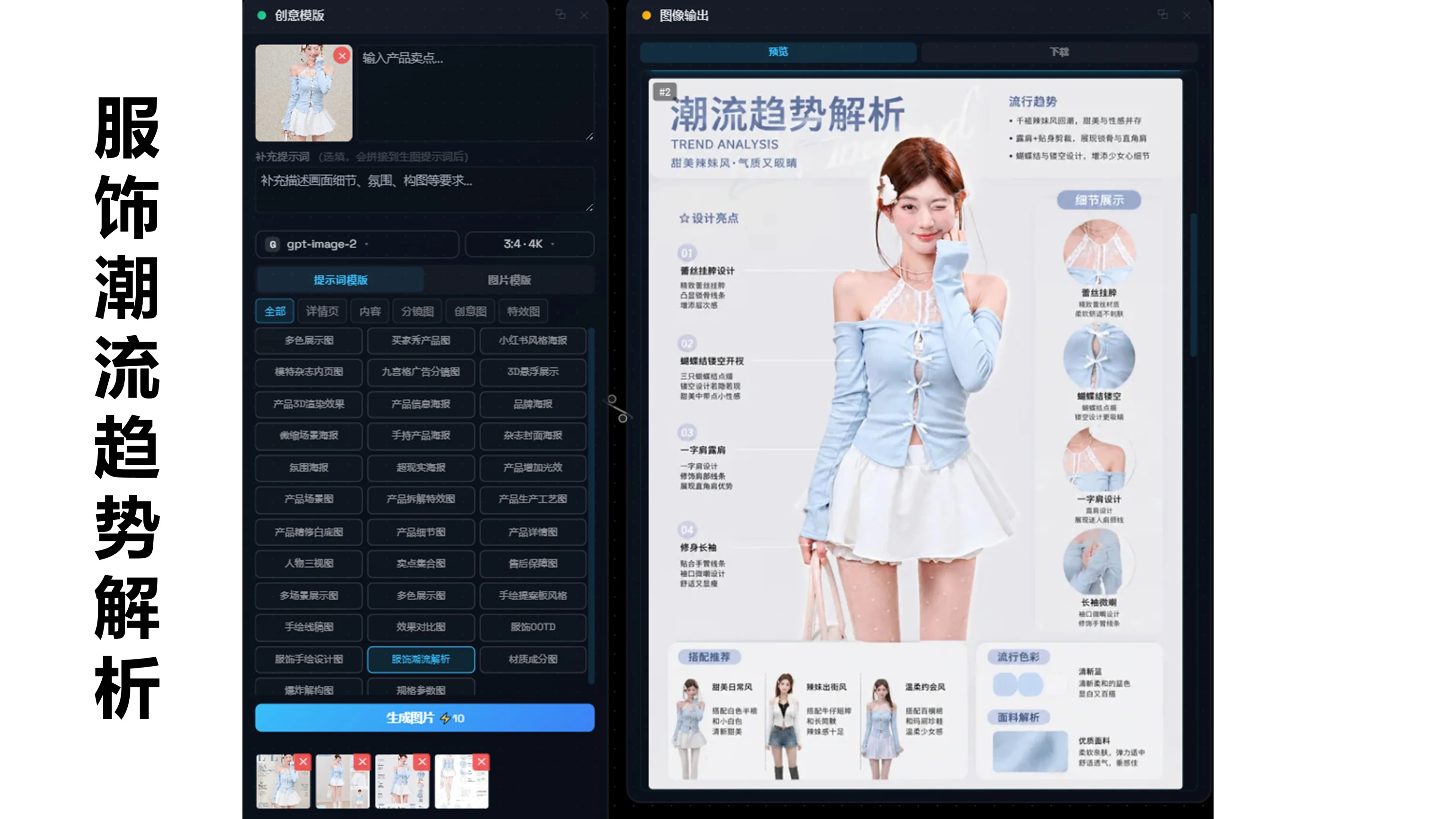Image resolution: width=1456 pixels, height=819 pixels.
Task: Select the first generated thumbnail at bottom
Action: point(282,781)
